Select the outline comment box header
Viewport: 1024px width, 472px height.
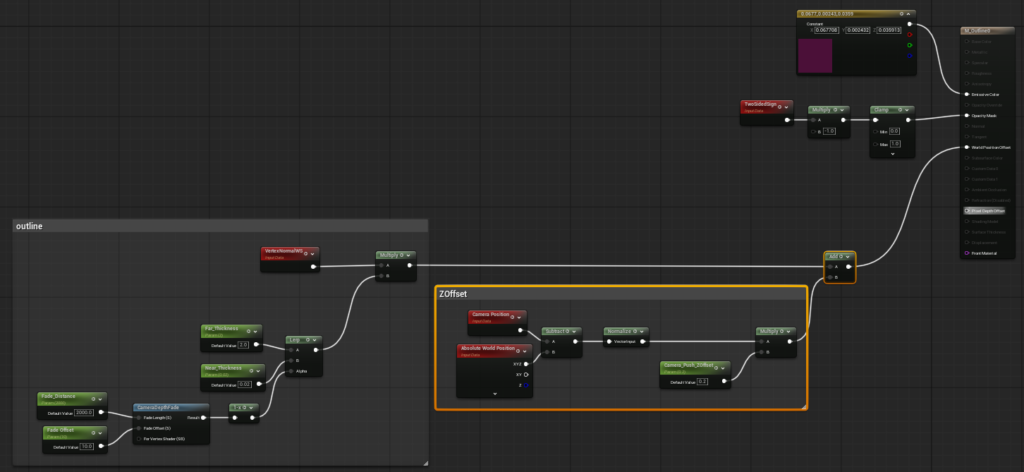(x=28, y=226)
